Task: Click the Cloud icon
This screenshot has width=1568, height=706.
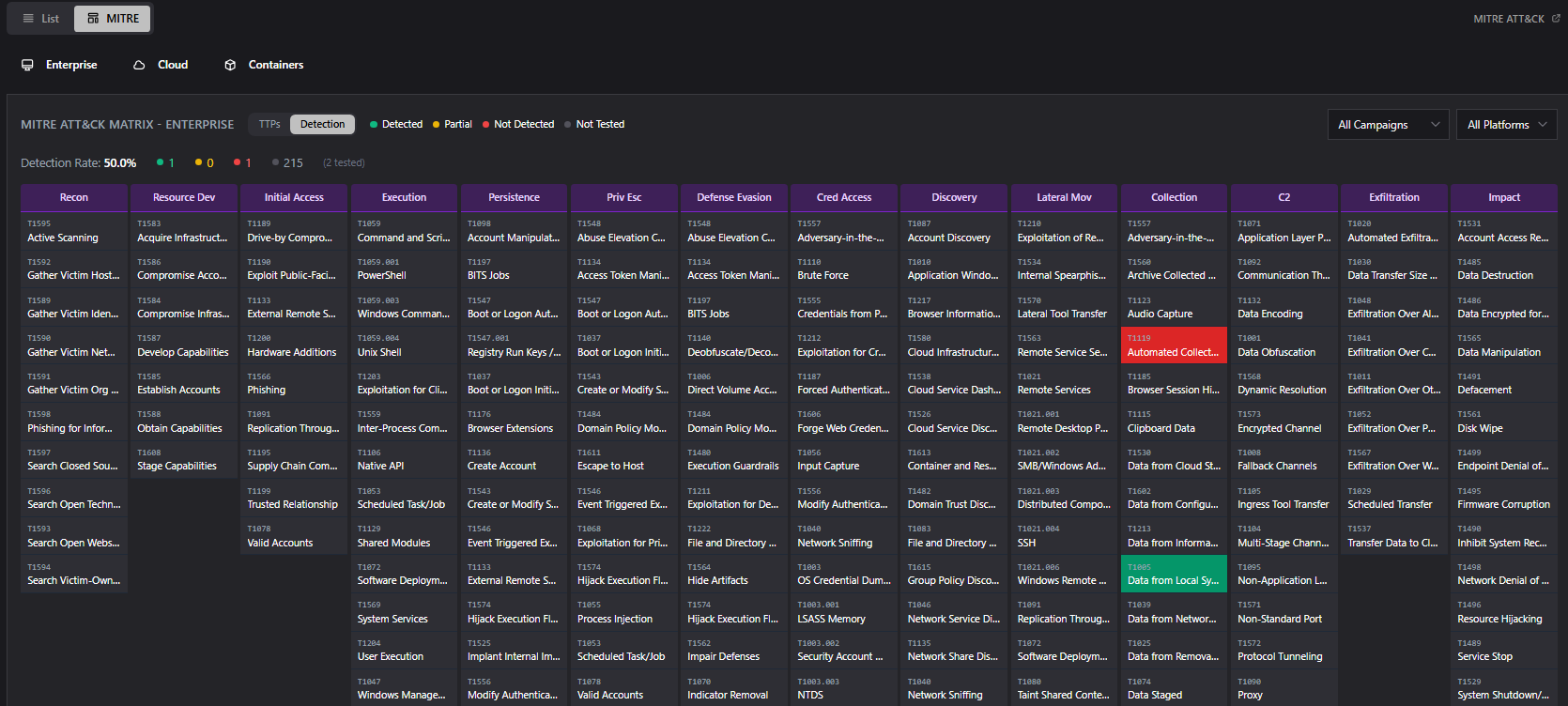Action: (139, 65)
